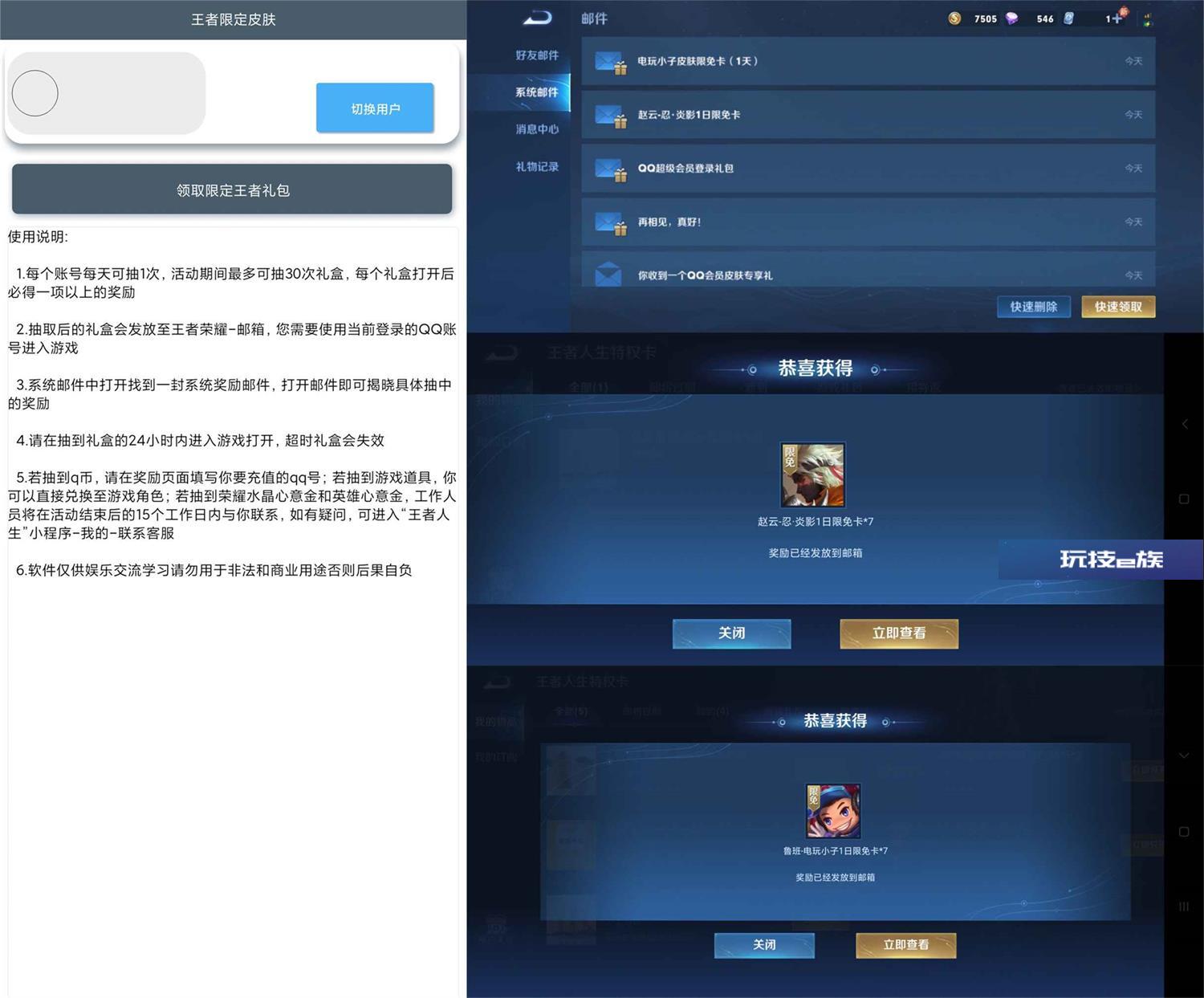The height and width of the screenshot is (998, 1204).
Task: Click Android down chevron beside 鲁班 dialog
Action: point(1184,756)
